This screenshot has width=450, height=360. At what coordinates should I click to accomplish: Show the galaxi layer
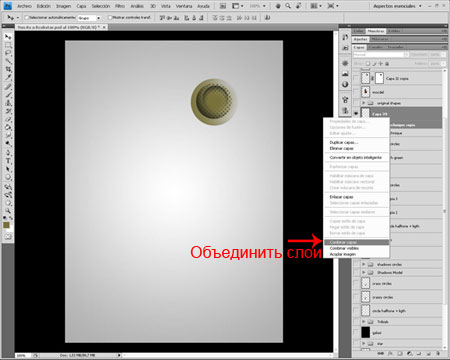356,332
